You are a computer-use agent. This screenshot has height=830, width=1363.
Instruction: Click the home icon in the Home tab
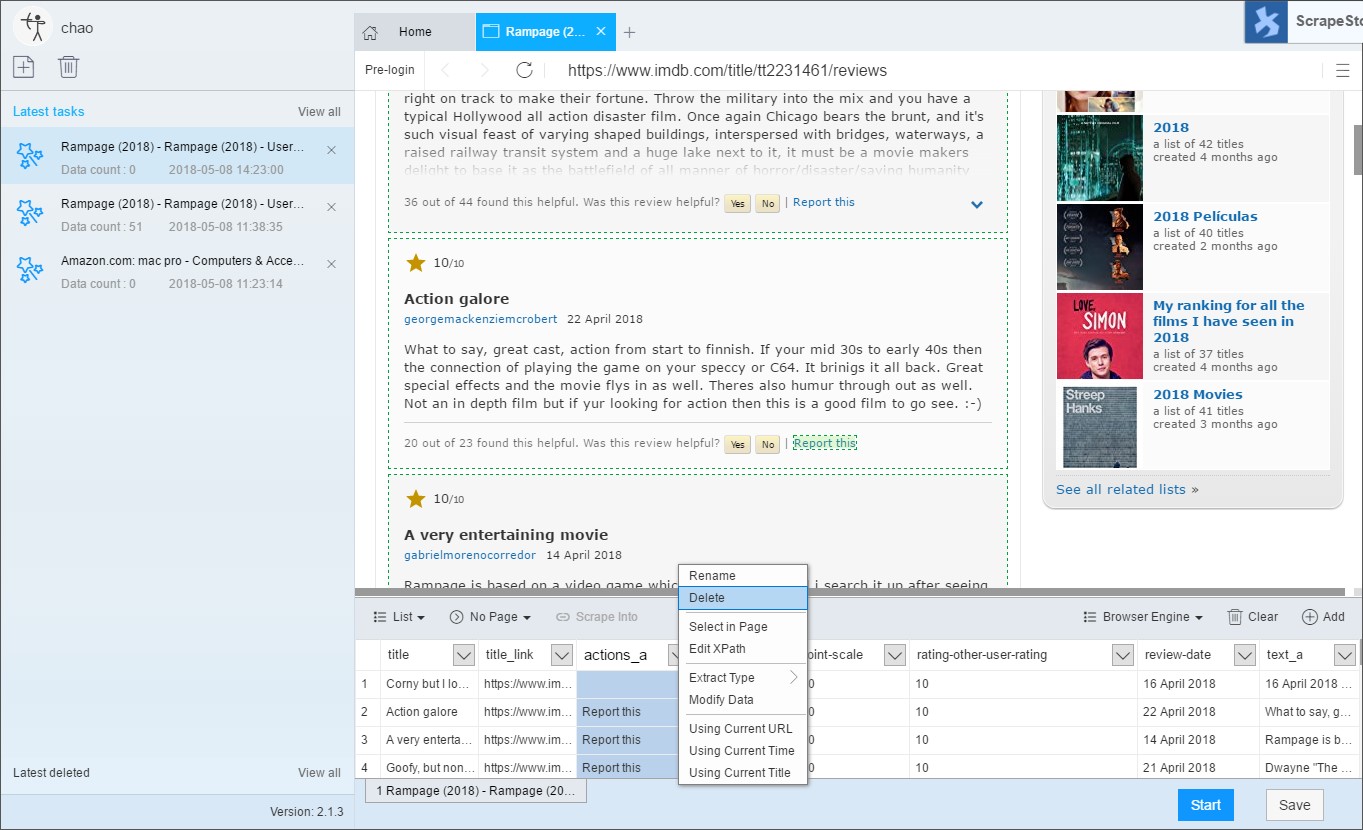[370, 32]
